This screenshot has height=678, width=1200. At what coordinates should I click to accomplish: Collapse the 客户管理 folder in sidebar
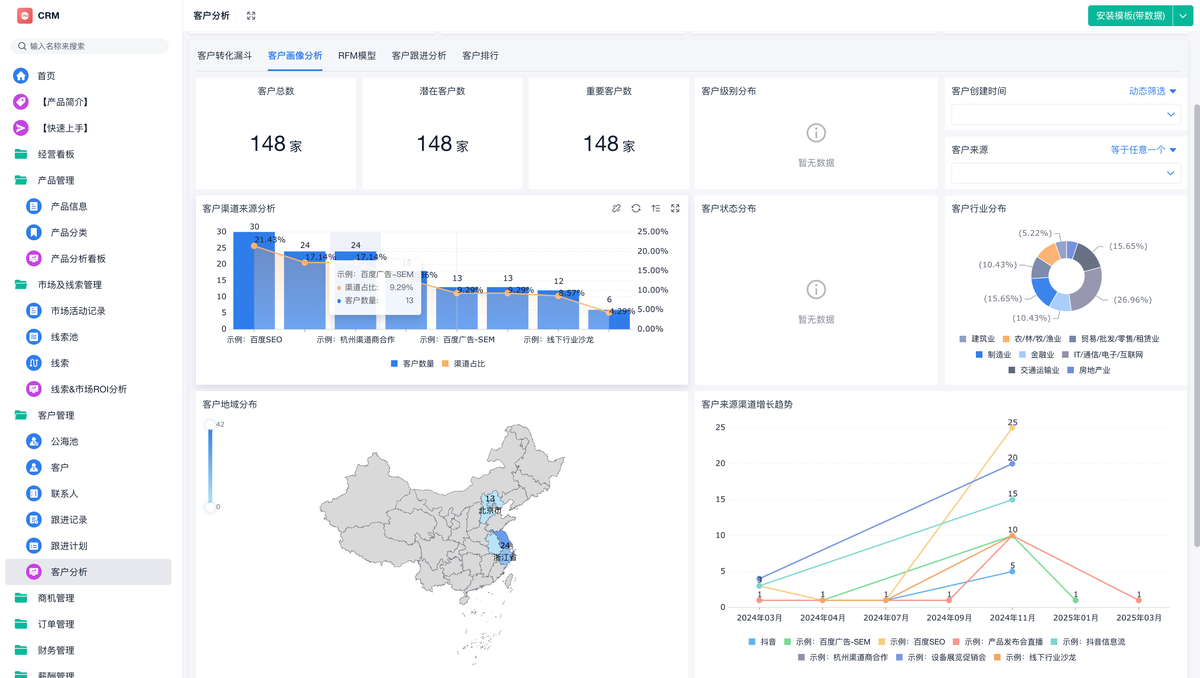click(56, 415)
